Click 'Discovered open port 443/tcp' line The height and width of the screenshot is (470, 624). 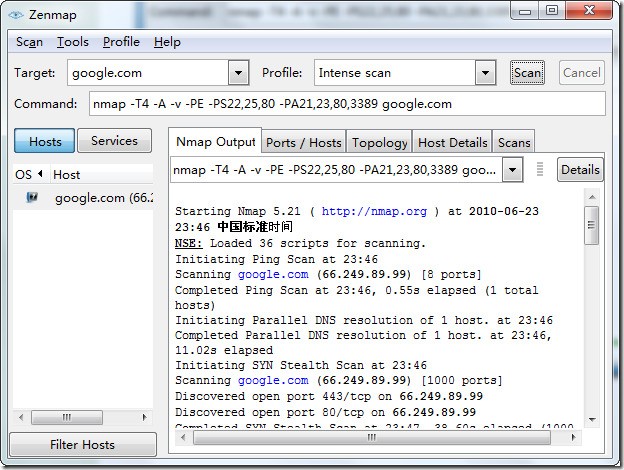click(x=329, y=396)
